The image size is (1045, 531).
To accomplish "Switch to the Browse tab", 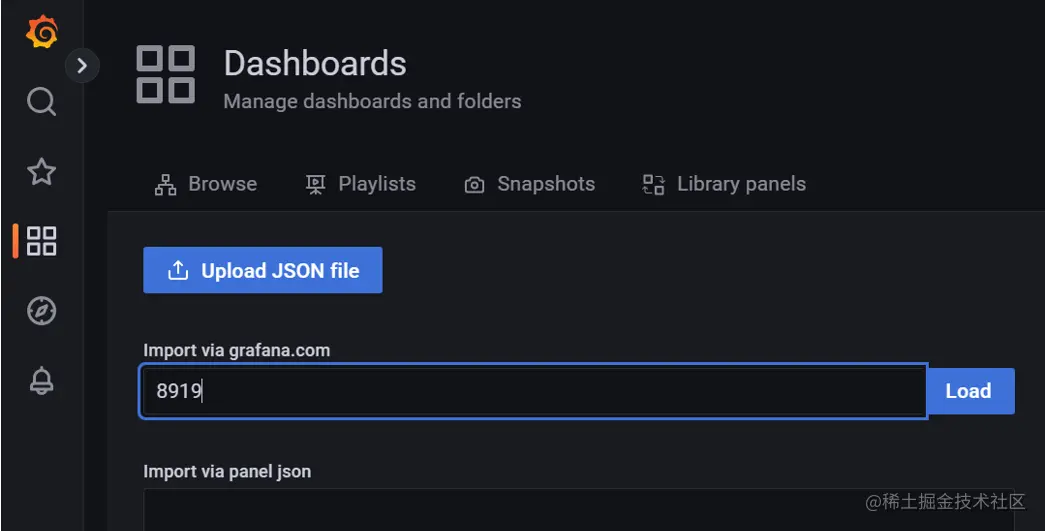I will (205, 184).
